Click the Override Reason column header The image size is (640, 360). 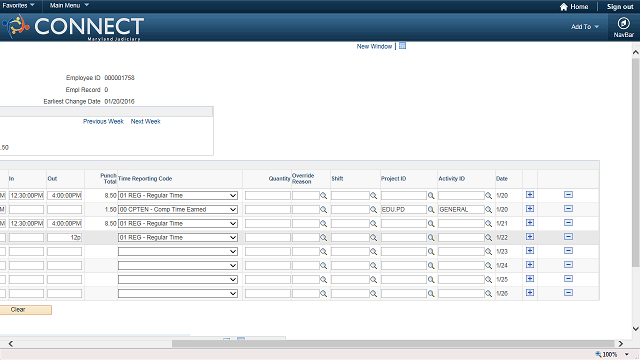click(x=303, y=178)
